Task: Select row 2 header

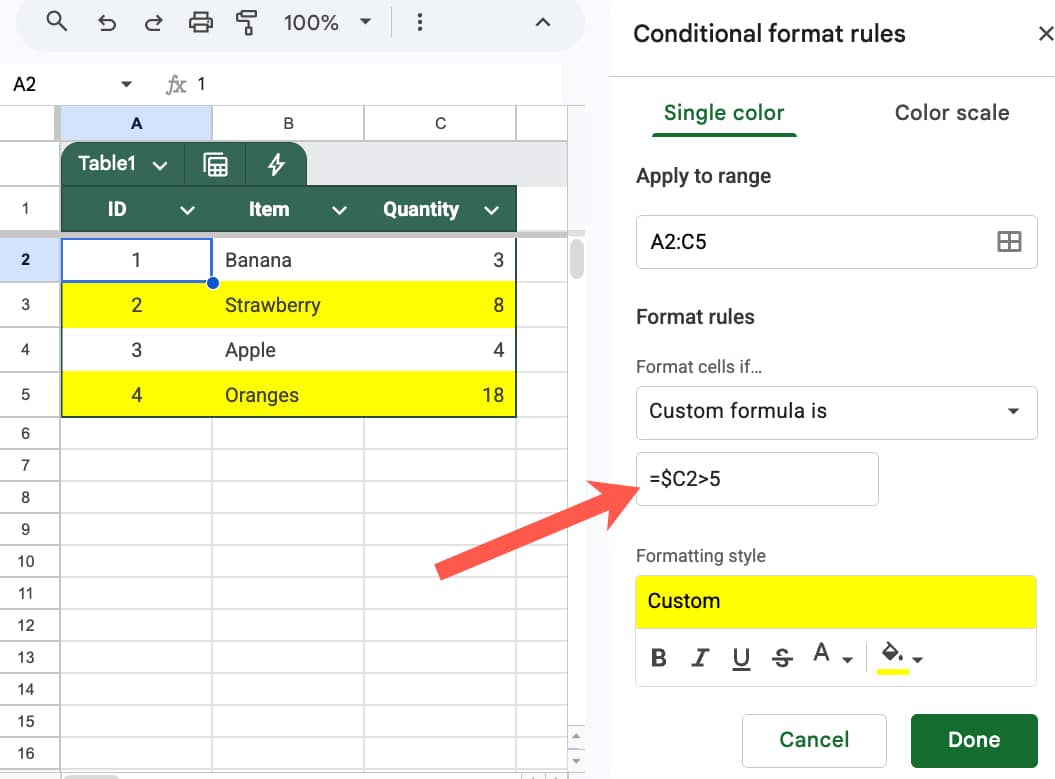Action: click(x=26, y=260)
